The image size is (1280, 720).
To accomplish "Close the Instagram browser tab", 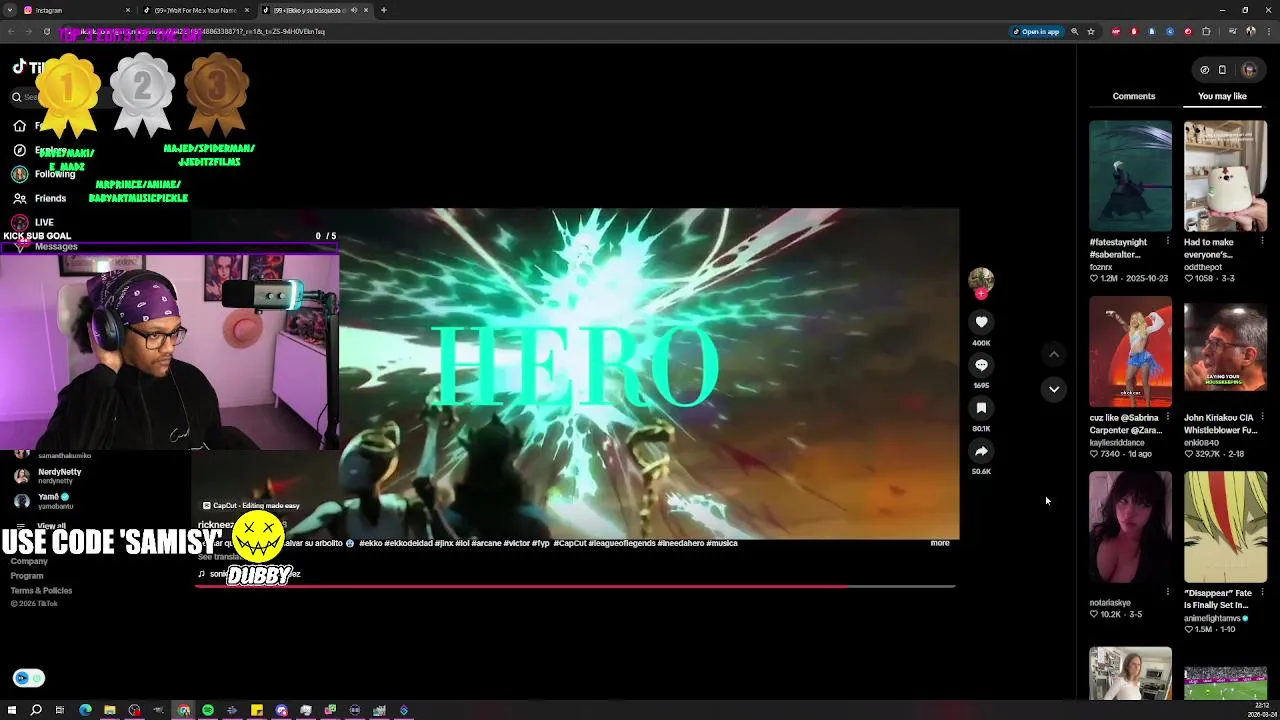I will [128, 10].
